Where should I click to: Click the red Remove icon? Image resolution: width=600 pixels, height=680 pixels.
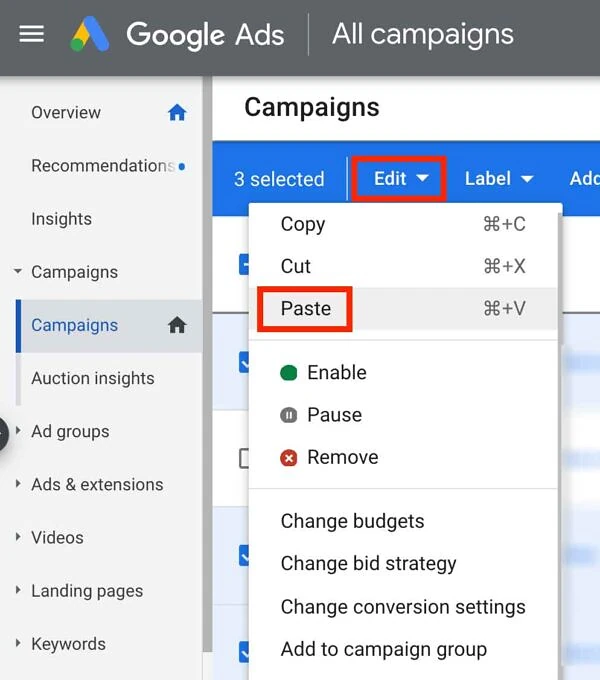289,458
